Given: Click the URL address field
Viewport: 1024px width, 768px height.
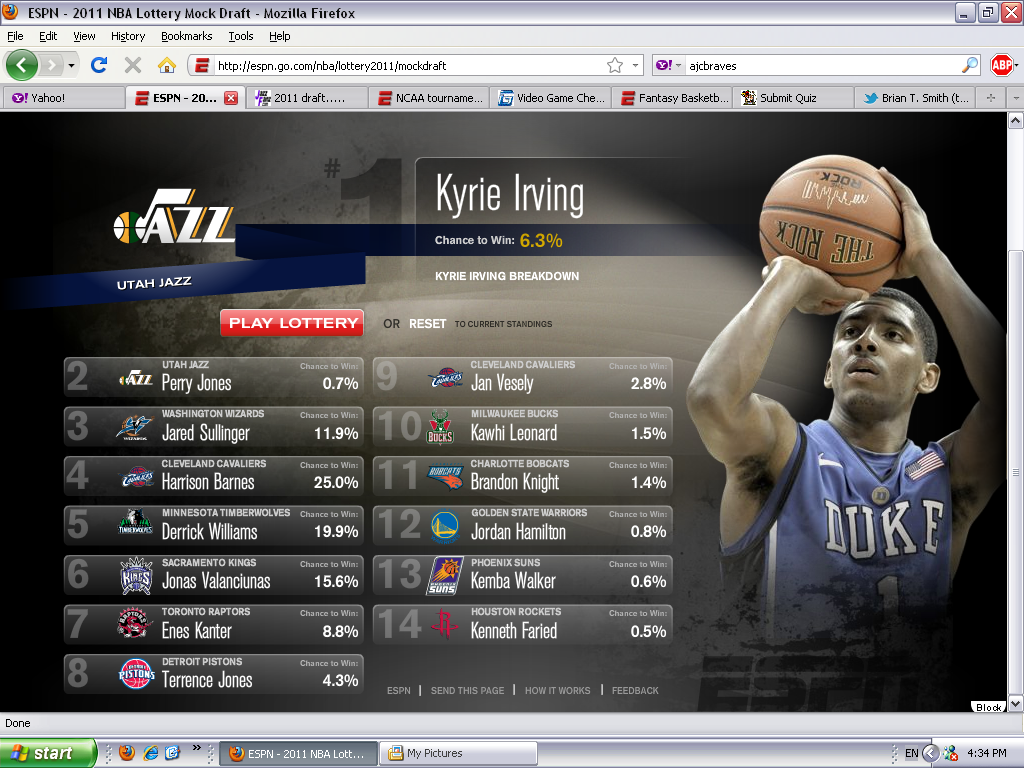Looking at the screenshot, I should coord(408,65).
